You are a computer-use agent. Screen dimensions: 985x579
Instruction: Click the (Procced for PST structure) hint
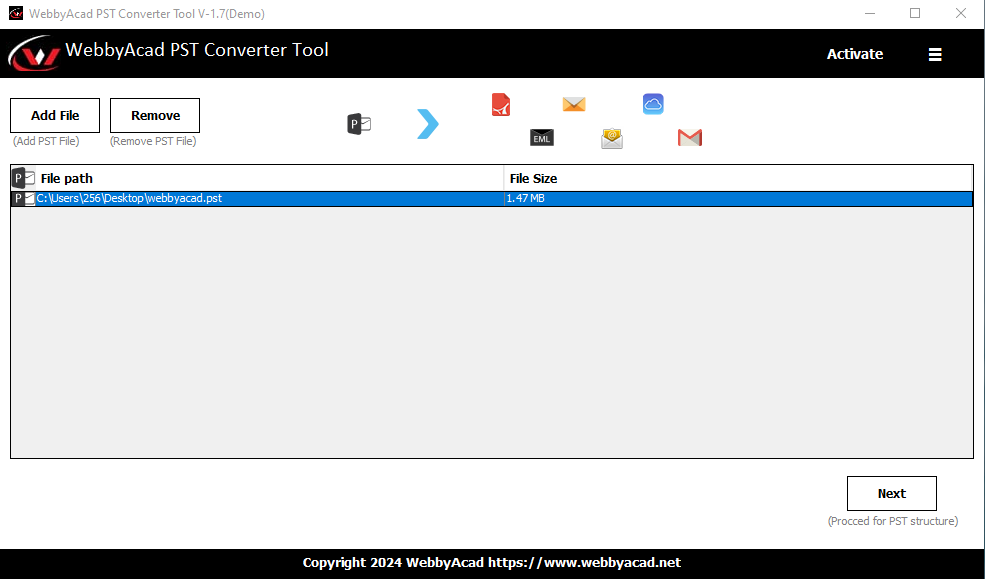(x=893, y=521)
